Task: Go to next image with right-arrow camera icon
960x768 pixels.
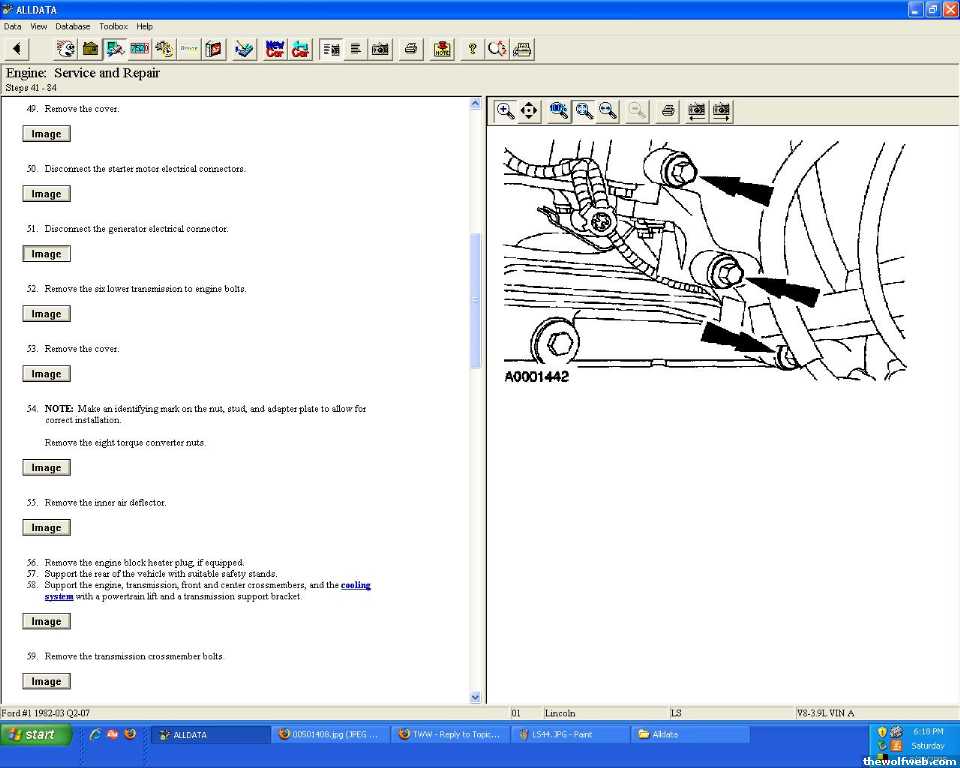Action: tap(721, 111)
